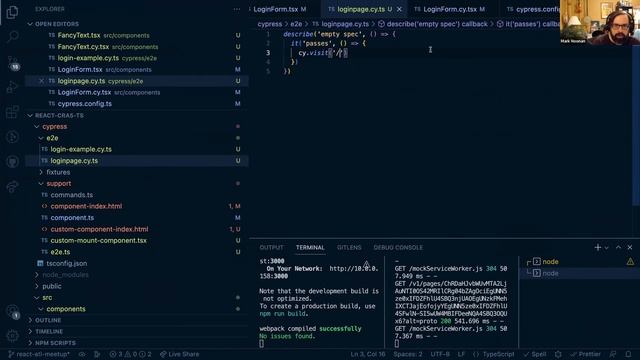This screenshot has width=640, height=360.
Task: Collapse the cypress folder
Action: (54, 127)
